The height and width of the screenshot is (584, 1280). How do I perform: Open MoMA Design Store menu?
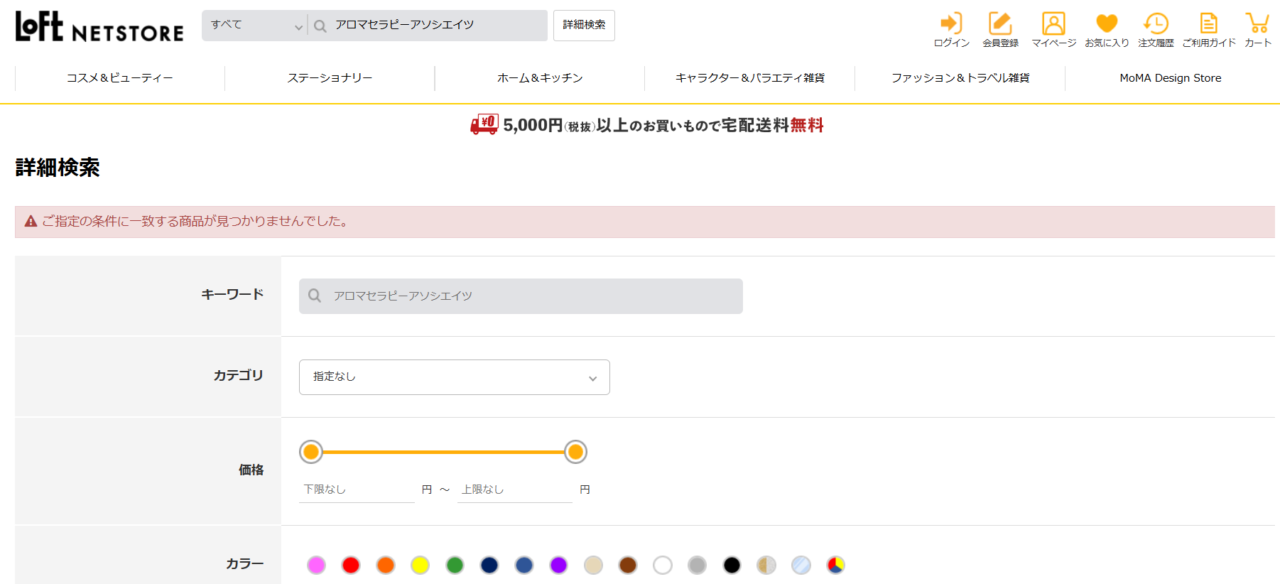tap(1170, 78)
